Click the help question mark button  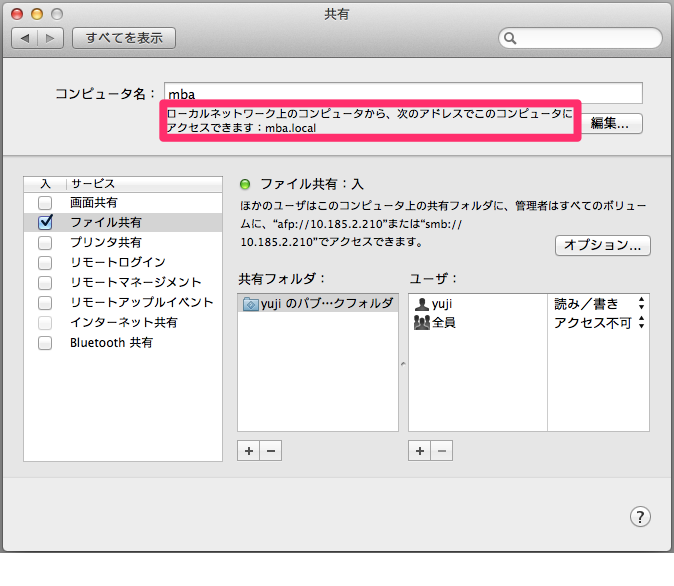click(x=641, y=516)
